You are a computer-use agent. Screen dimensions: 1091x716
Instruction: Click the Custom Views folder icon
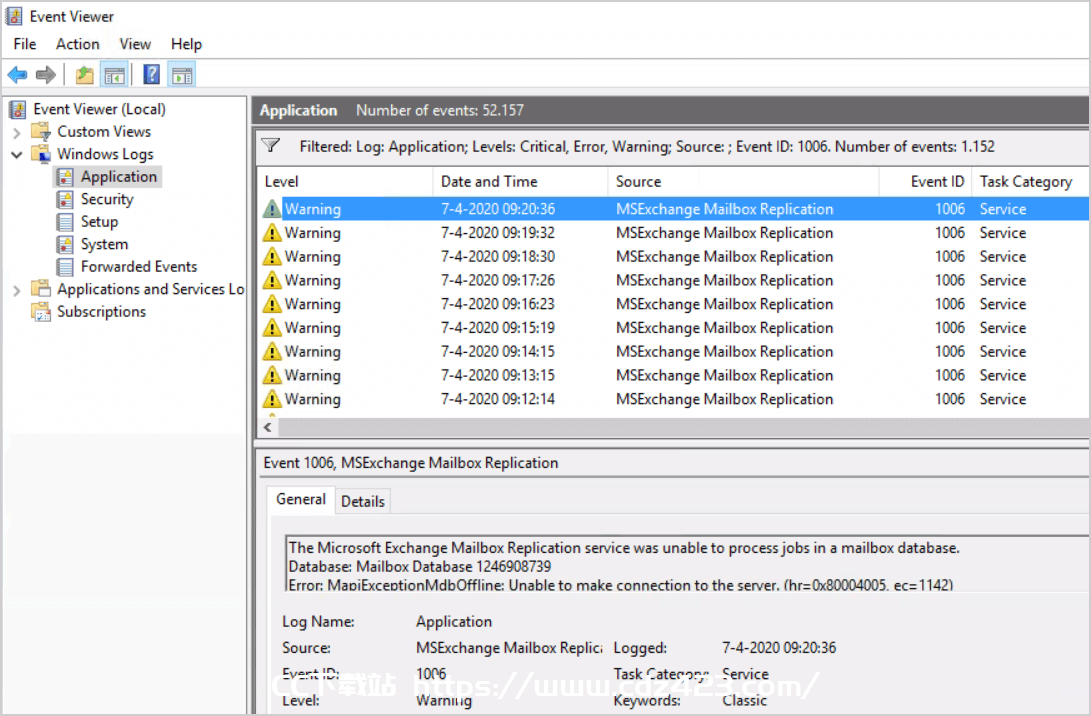click(41, 132)
